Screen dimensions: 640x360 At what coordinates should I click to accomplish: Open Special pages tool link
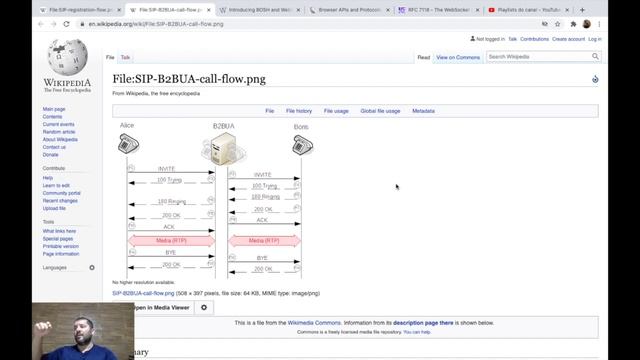(58, 239)
